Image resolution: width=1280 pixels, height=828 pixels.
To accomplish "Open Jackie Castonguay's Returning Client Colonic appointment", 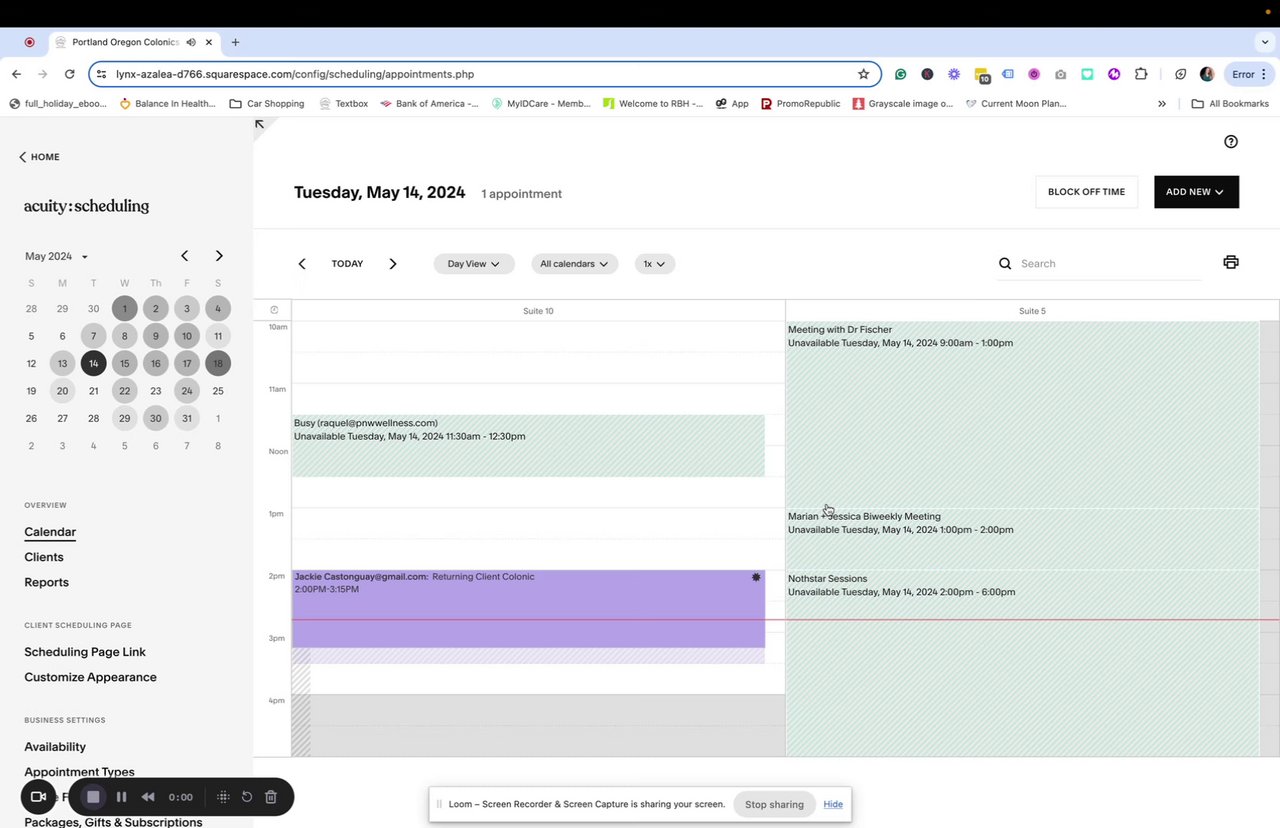I will pyautogui.click(x=528, y=609).
